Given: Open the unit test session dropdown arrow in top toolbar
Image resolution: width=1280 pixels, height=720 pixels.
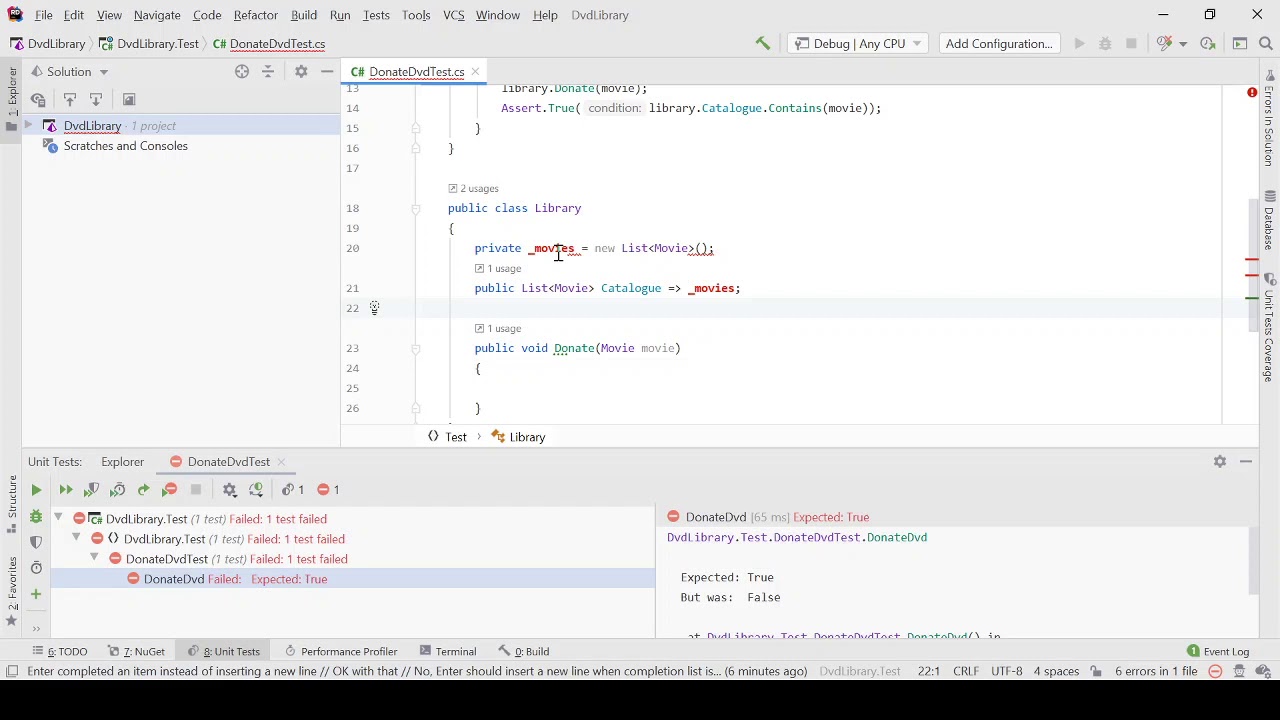Looking at the screenshot, I should [1182, 43].
